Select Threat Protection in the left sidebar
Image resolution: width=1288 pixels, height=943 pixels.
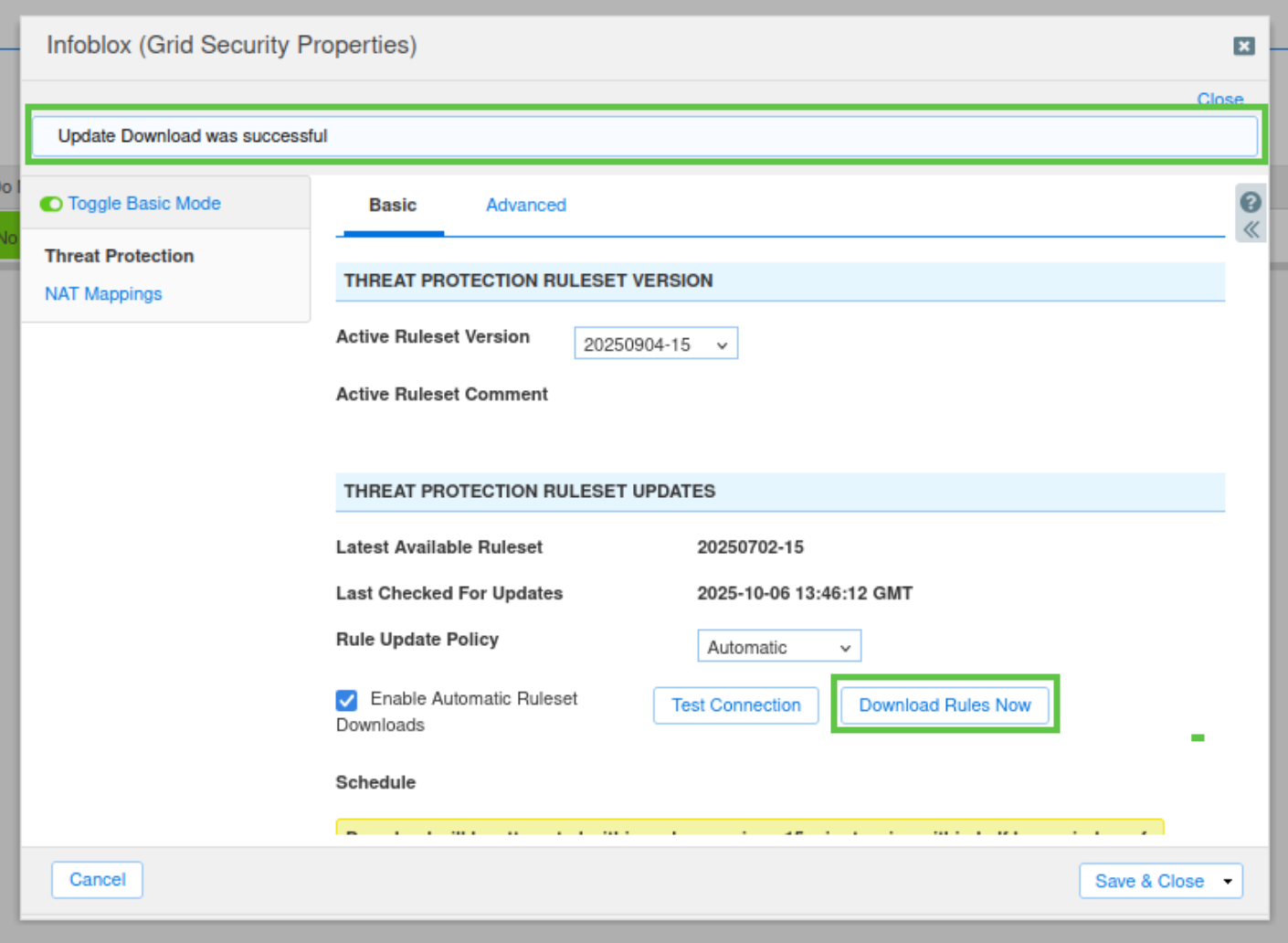click(x=119, y=256)
